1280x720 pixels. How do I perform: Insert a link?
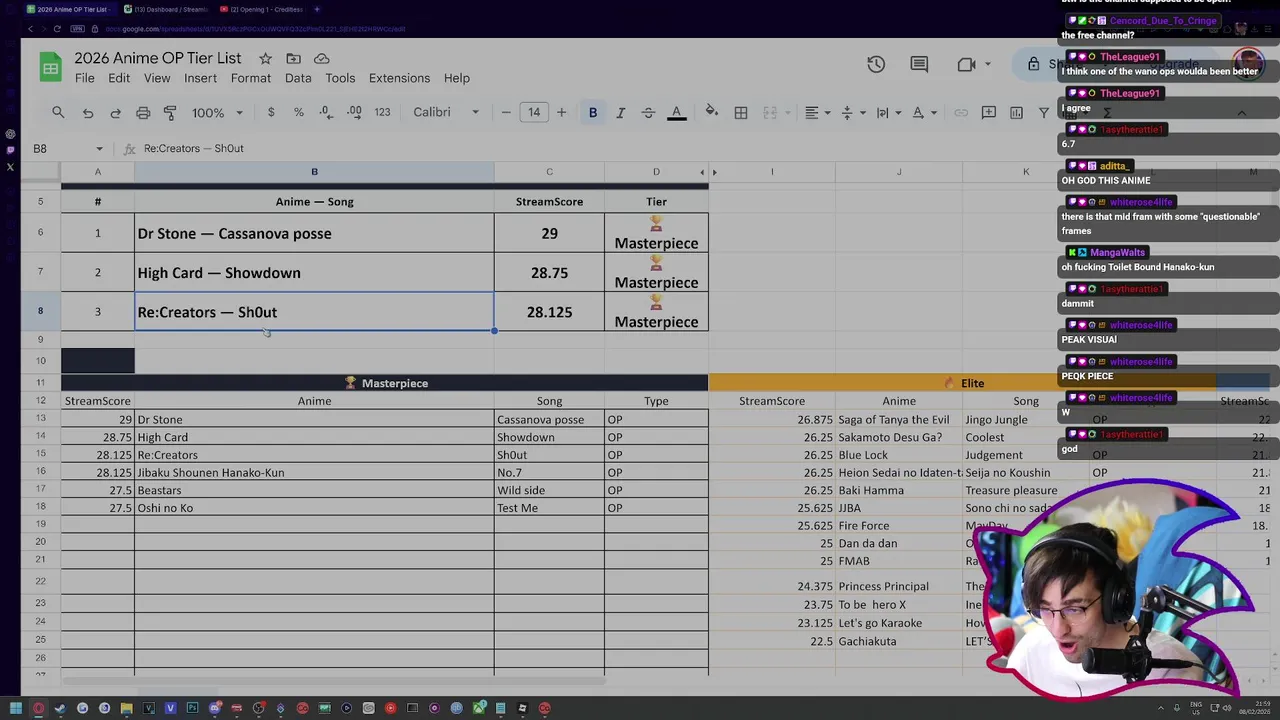pos(961,113)
